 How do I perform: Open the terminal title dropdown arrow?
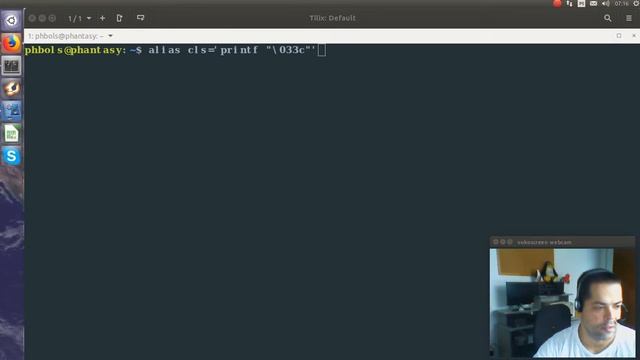click(110, 36)
